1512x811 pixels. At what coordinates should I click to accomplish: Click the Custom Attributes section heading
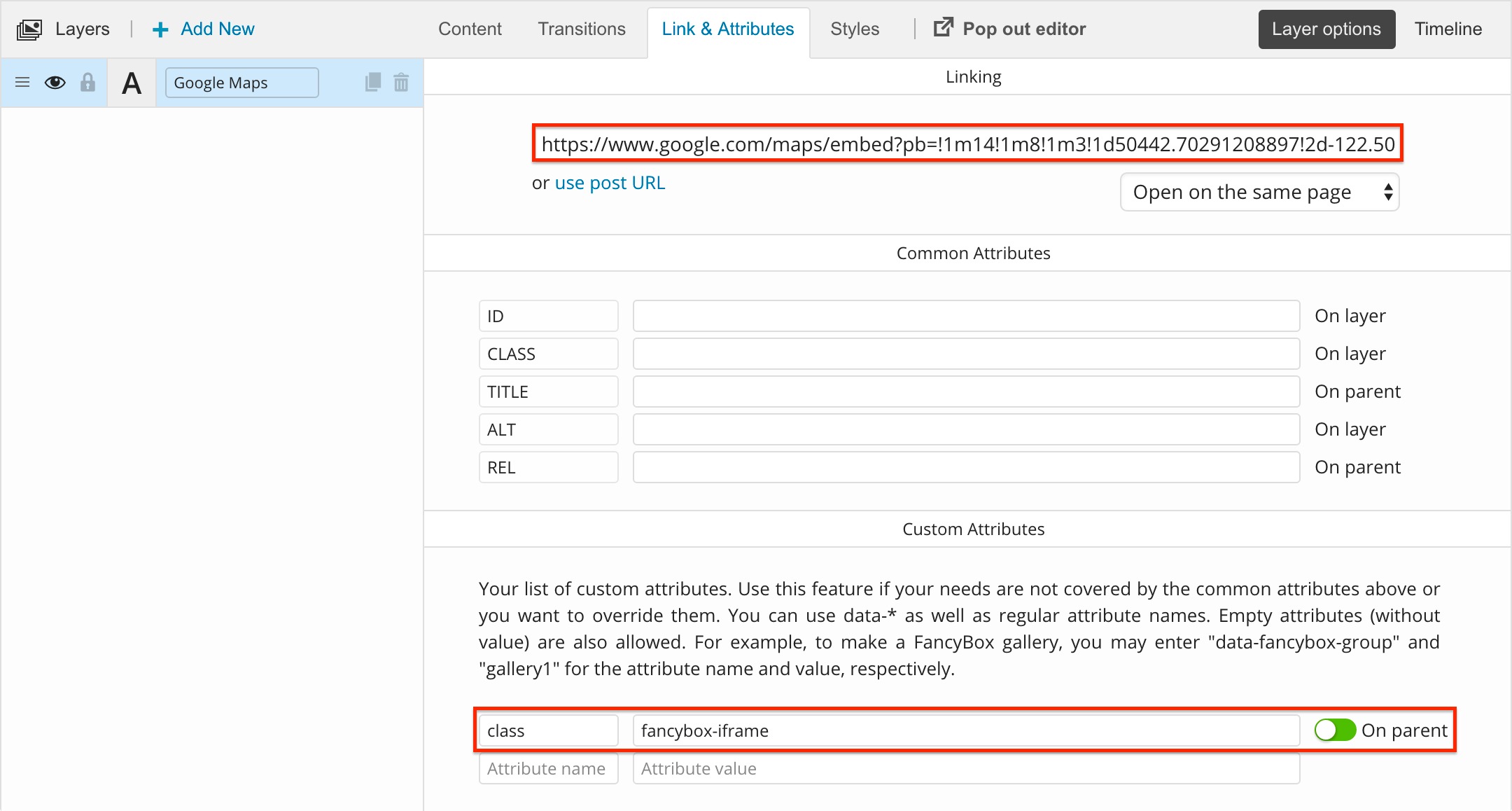973,529
